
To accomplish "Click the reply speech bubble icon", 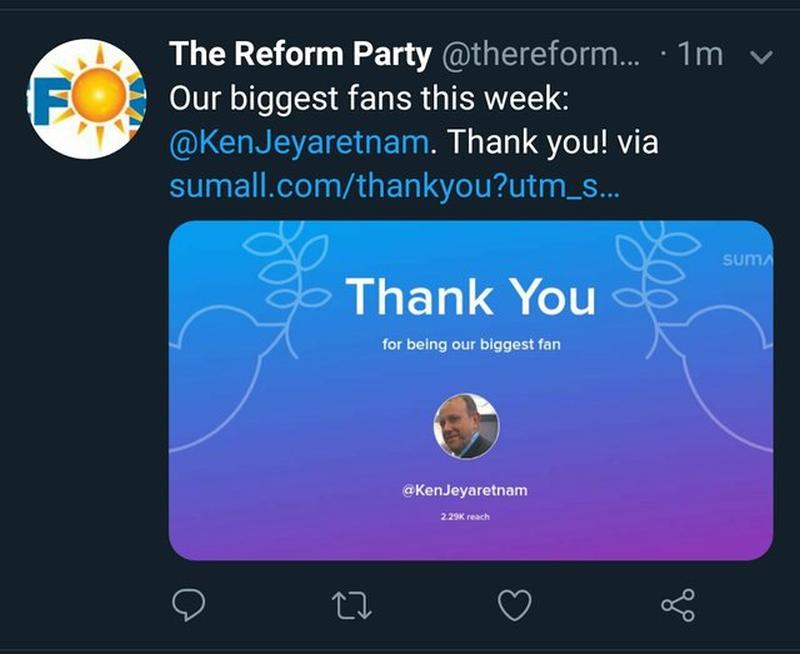I will coord(188,605).
